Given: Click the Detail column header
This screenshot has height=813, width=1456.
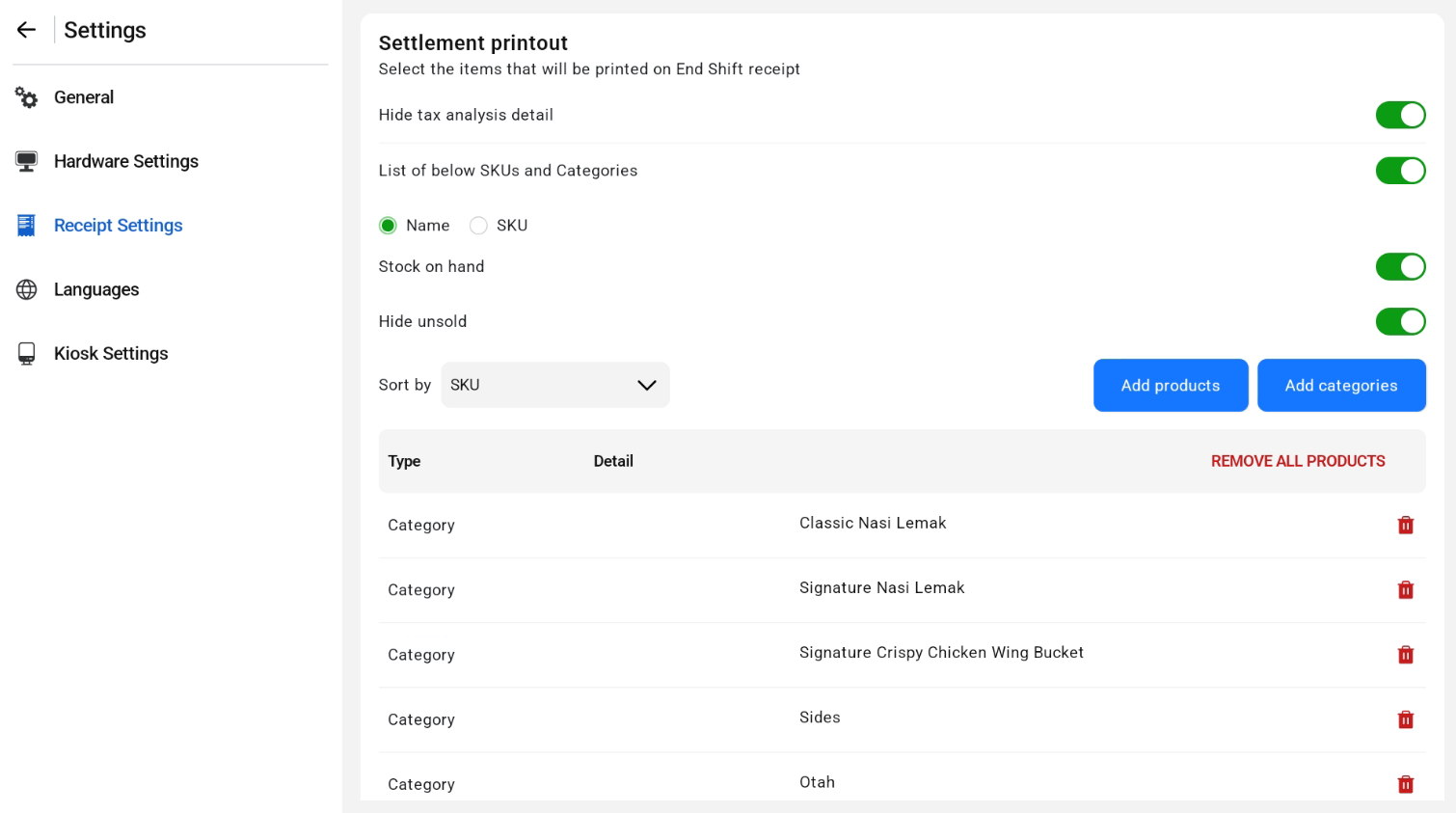Looking at the screenshot, I should coord(613,461).
